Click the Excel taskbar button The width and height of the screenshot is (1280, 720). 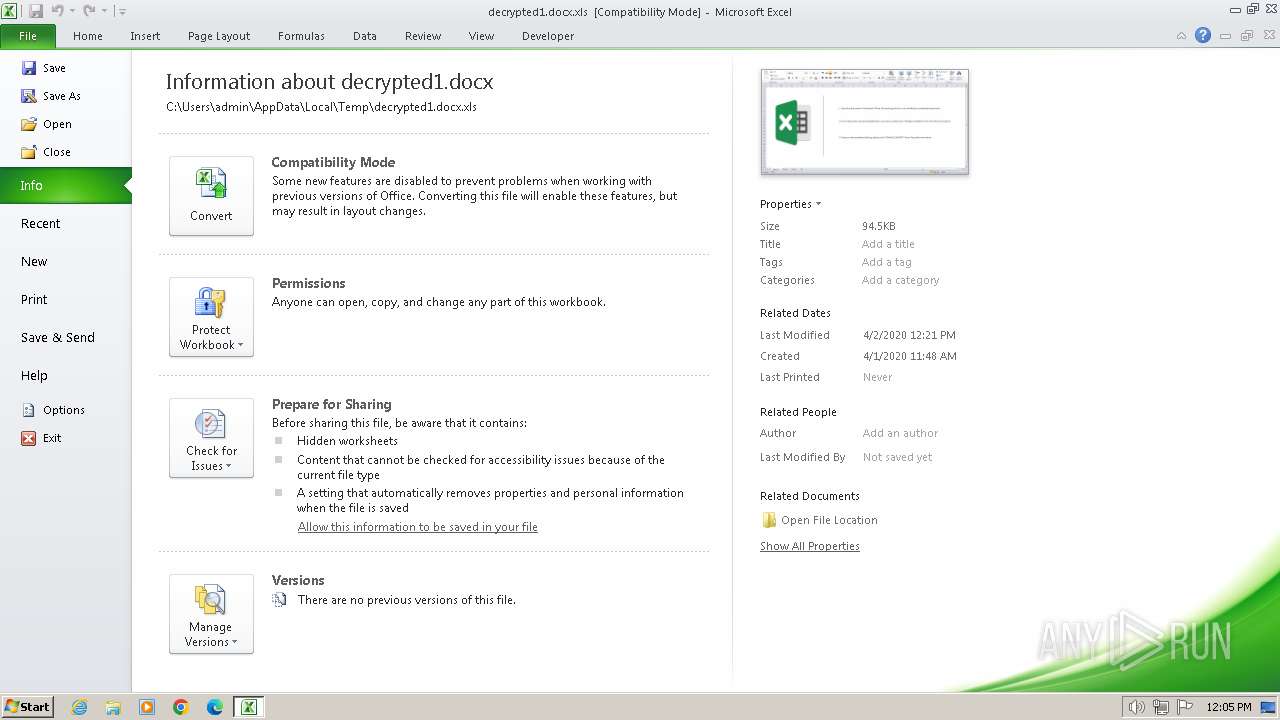pyautogui.click(x=248, y=707)
